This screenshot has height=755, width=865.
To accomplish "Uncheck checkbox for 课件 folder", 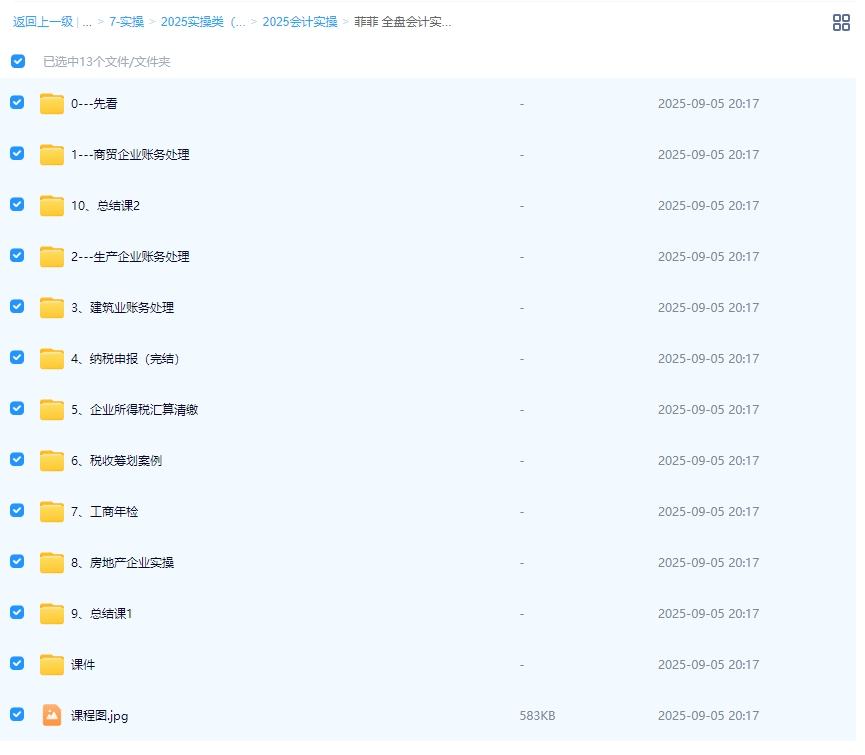I will (17, 663).
